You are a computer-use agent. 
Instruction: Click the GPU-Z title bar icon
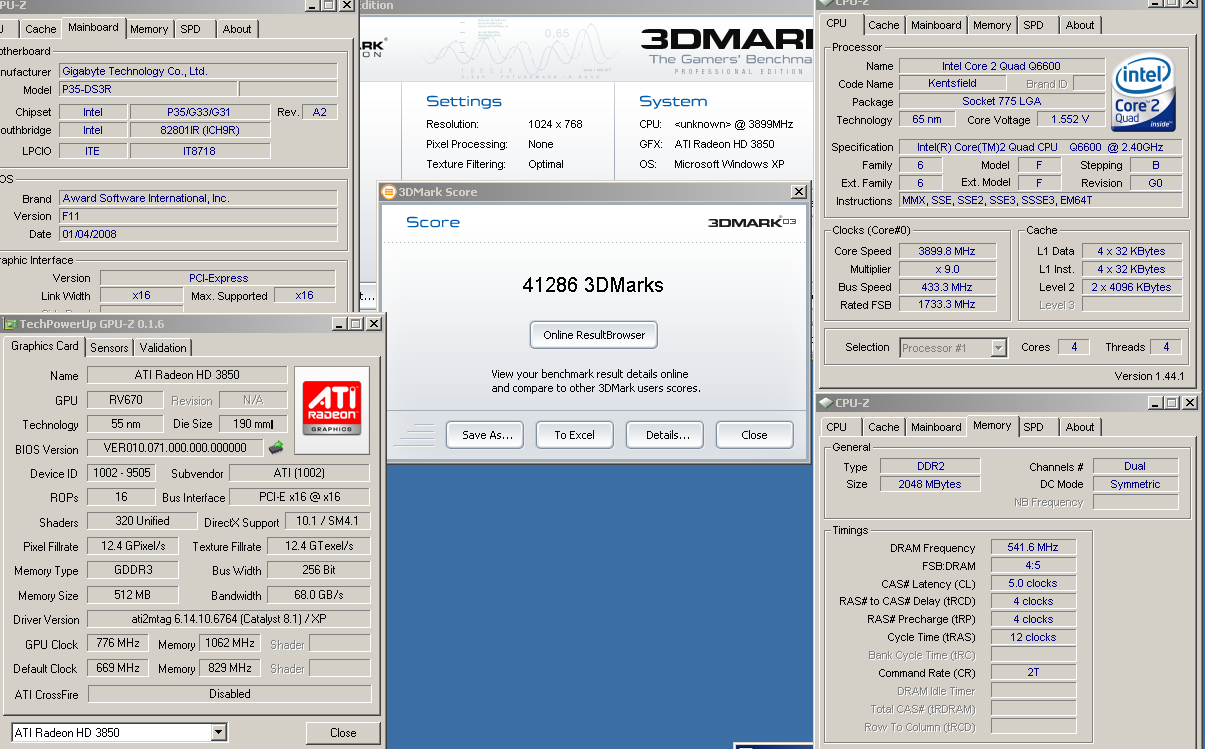pos(10,324)
